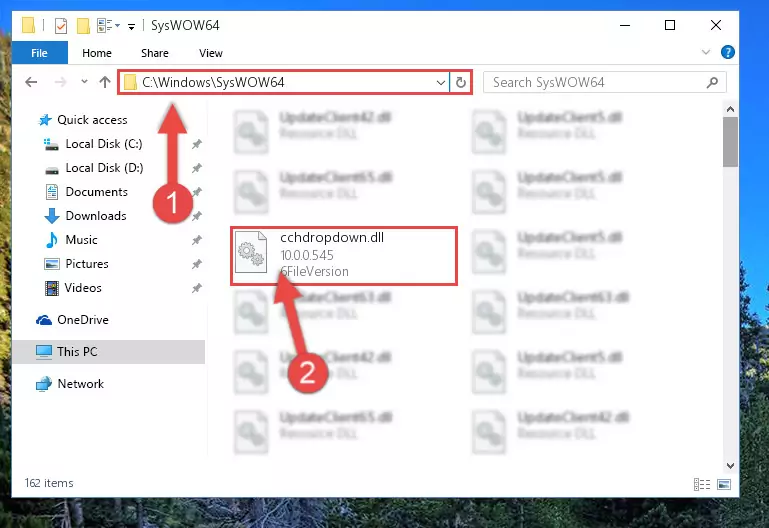Click the New folder icon in title bar
This screenshot has width=769, height=528.
(x=83, y=25)
